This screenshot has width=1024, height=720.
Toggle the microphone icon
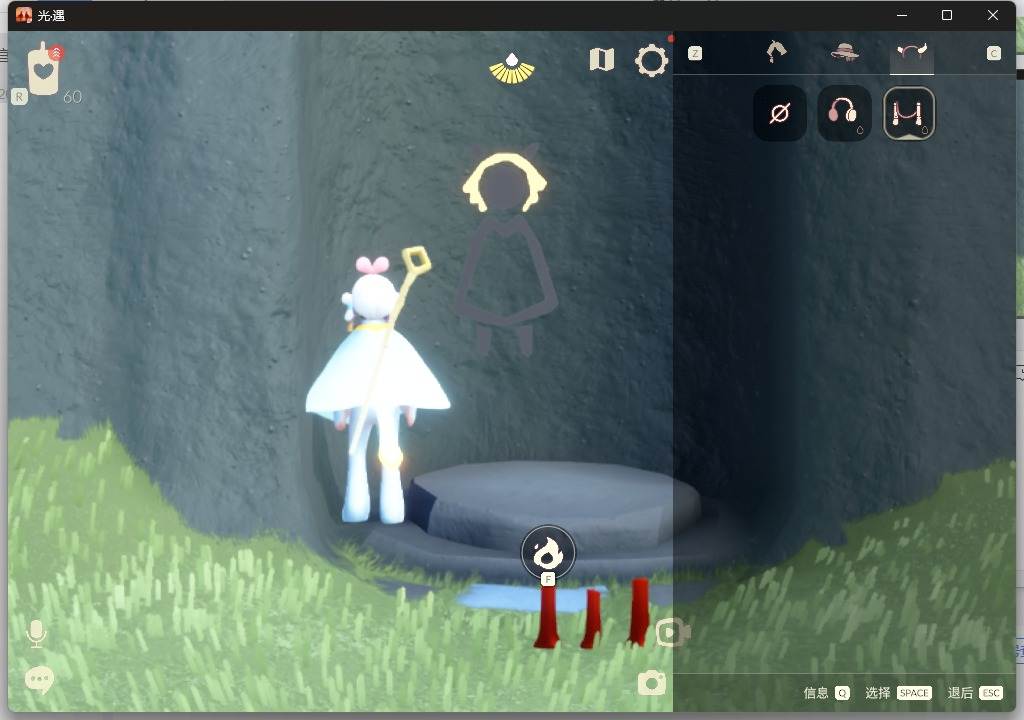37,634
